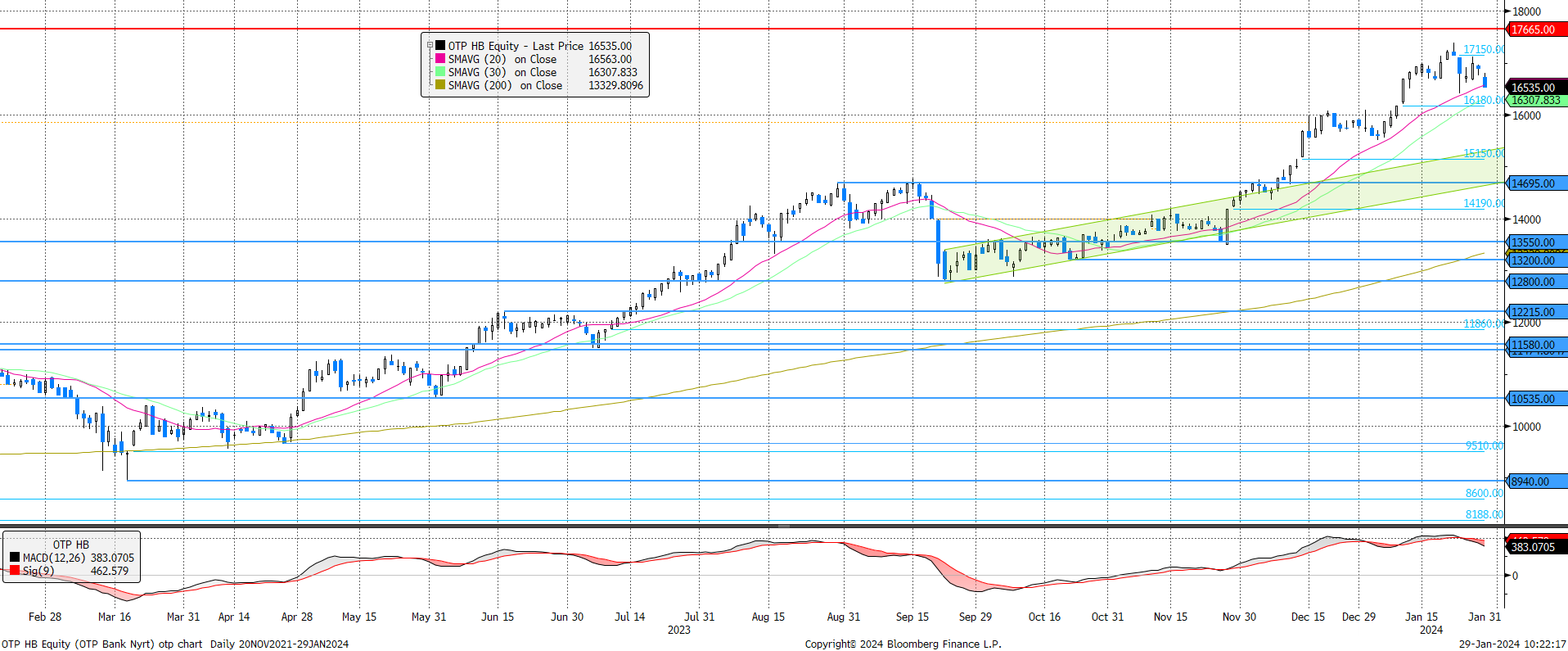This screenshot has height=651, width=1568.
Task: Click the 2023 year label on time axis
Action: click(x=679, y=630)
